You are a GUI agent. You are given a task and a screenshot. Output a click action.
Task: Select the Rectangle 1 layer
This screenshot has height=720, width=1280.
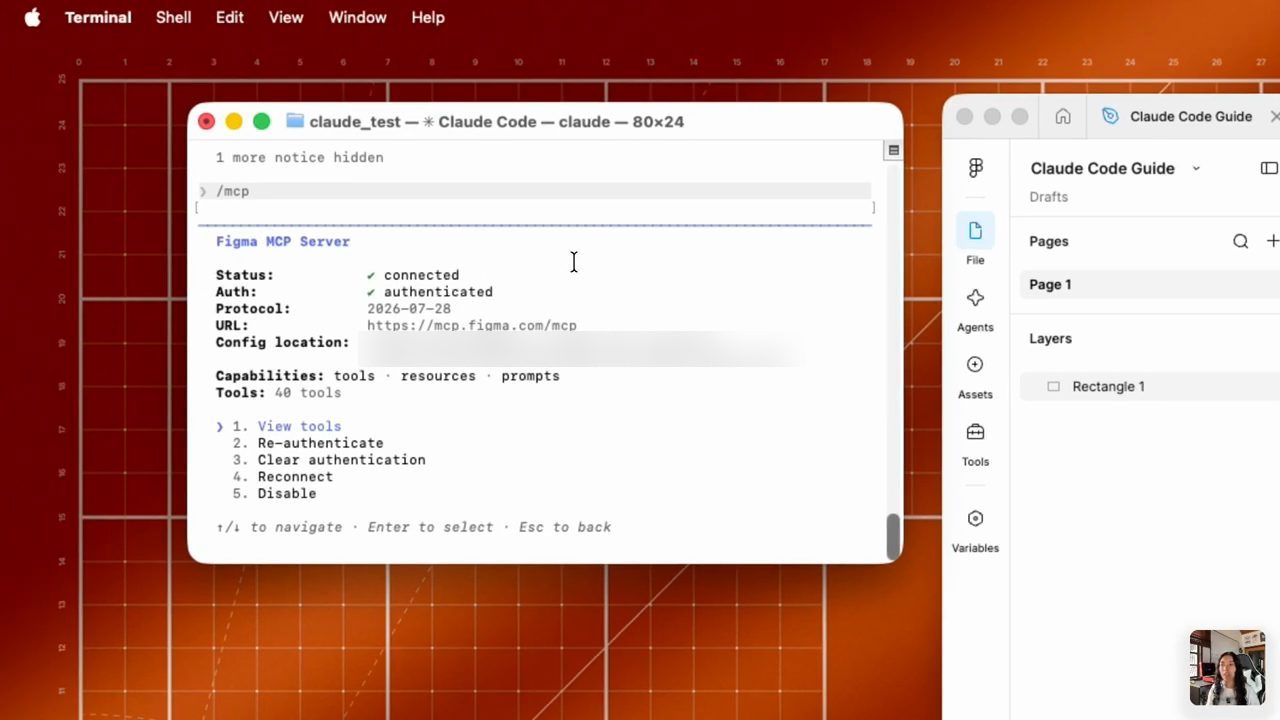click(1150, 386)
